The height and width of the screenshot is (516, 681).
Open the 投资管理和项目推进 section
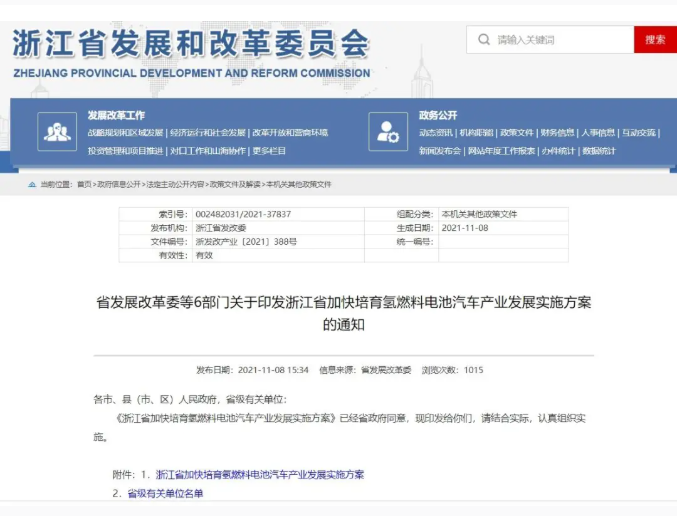125,151
